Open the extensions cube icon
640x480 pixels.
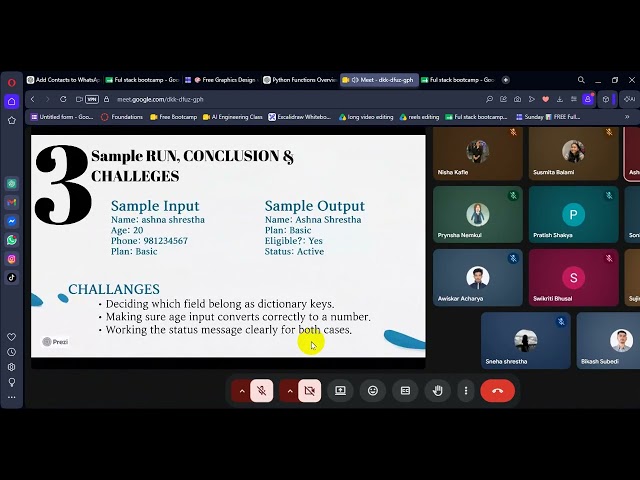pyautogui.click(x=606, y=99)
